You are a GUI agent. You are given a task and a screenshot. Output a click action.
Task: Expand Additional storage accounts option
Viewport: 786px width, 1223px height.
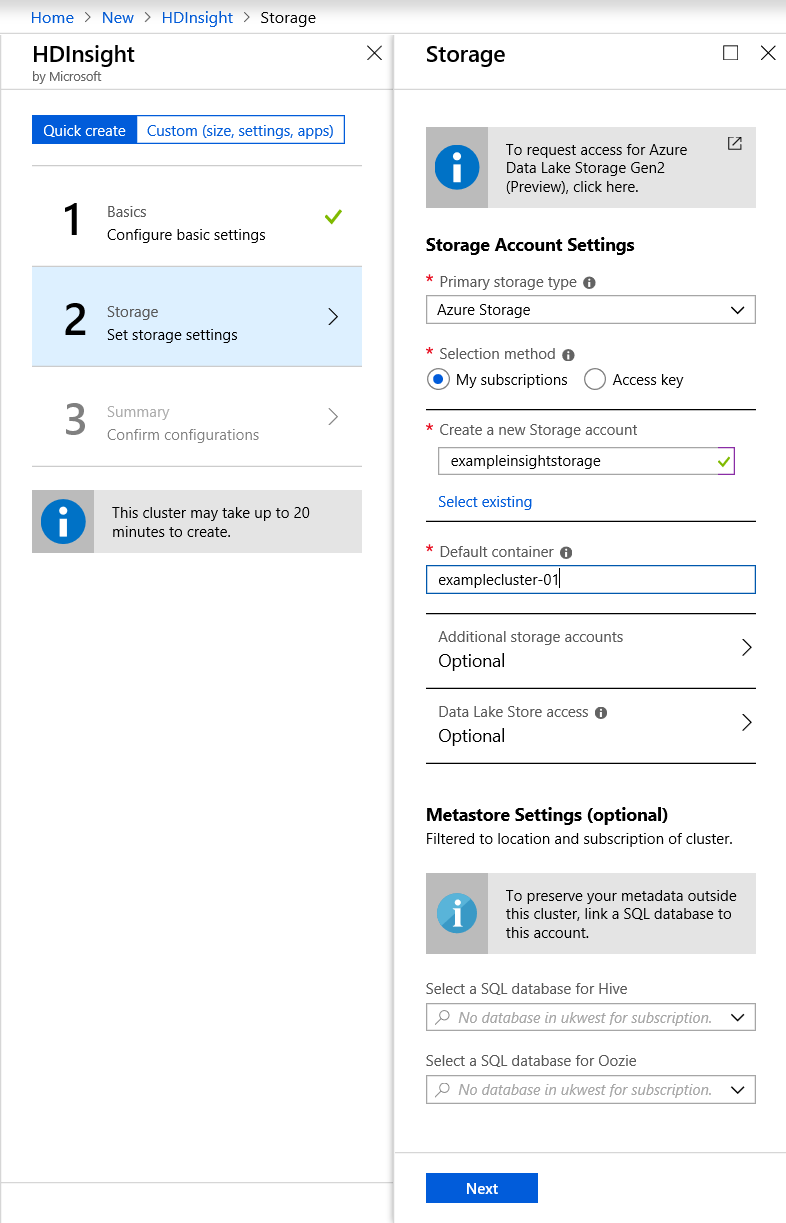click(590, 650)
